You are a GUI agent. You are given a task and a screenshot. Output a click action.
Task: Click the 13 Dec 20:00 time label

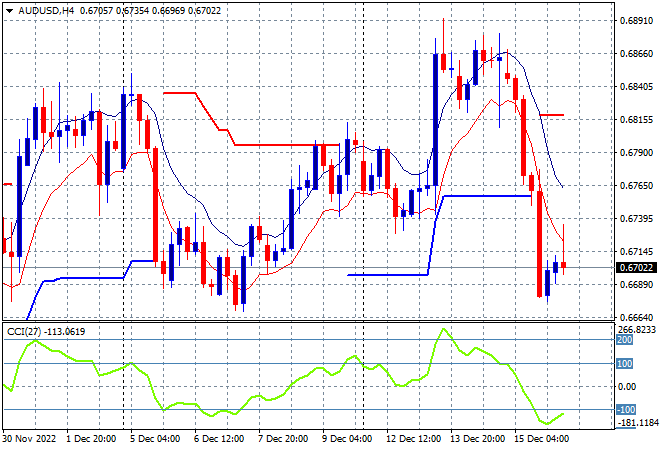(477, 438)
